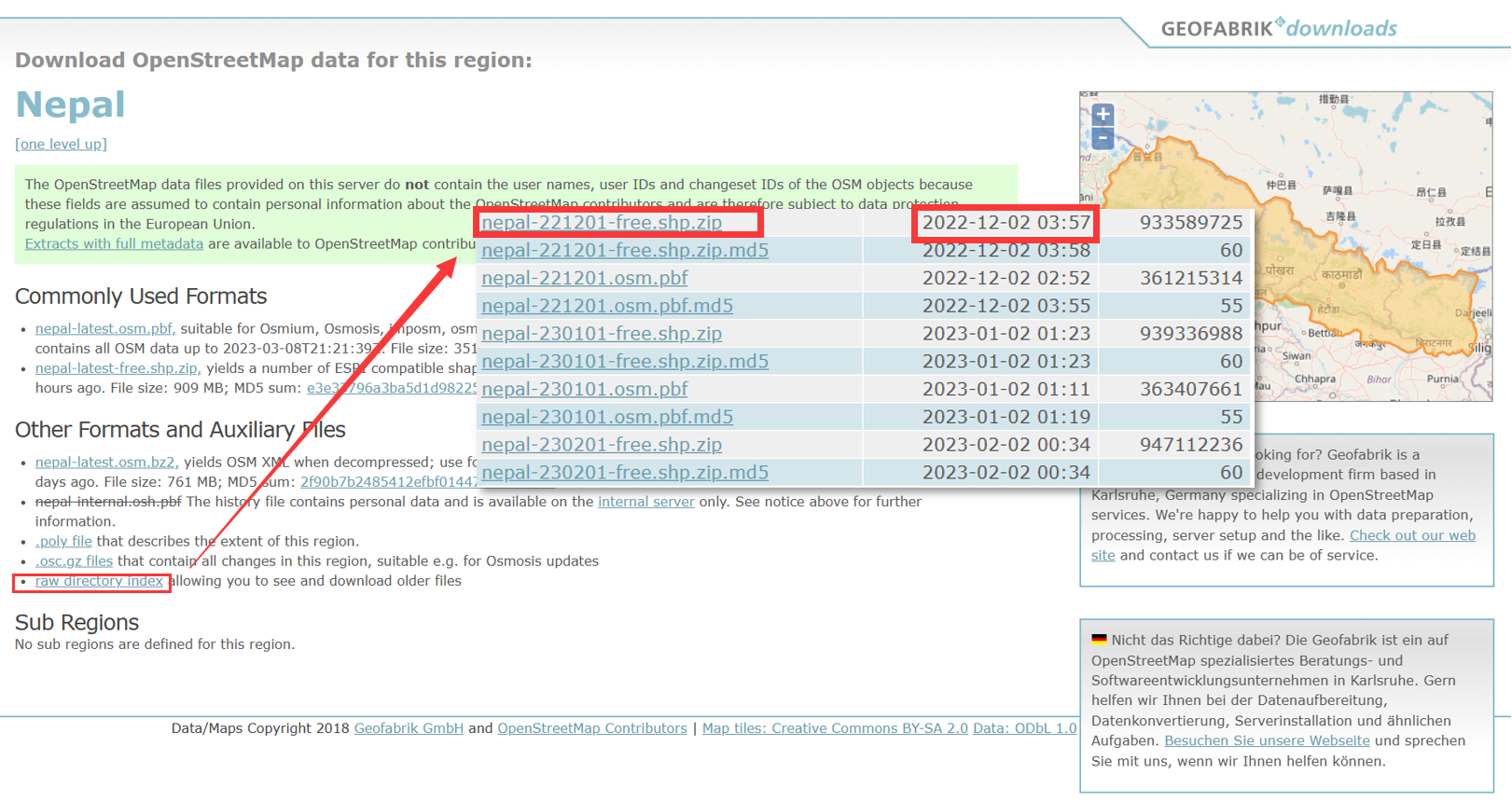Zoom in on the Nepal map
The width and height of the screenshot is (1512, 802).
tap(1103, 115)
